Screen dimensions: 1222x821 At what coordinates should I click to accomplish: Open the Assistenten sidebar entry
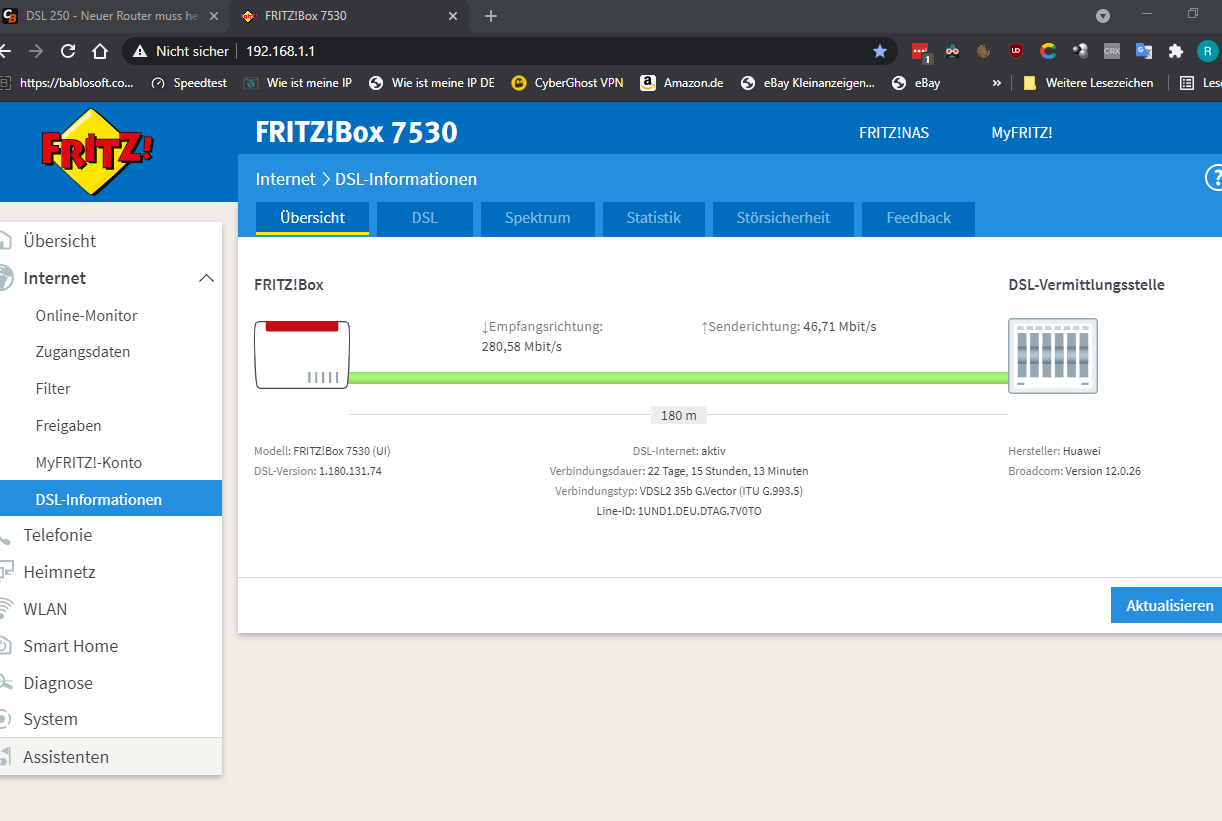[110, 757]
